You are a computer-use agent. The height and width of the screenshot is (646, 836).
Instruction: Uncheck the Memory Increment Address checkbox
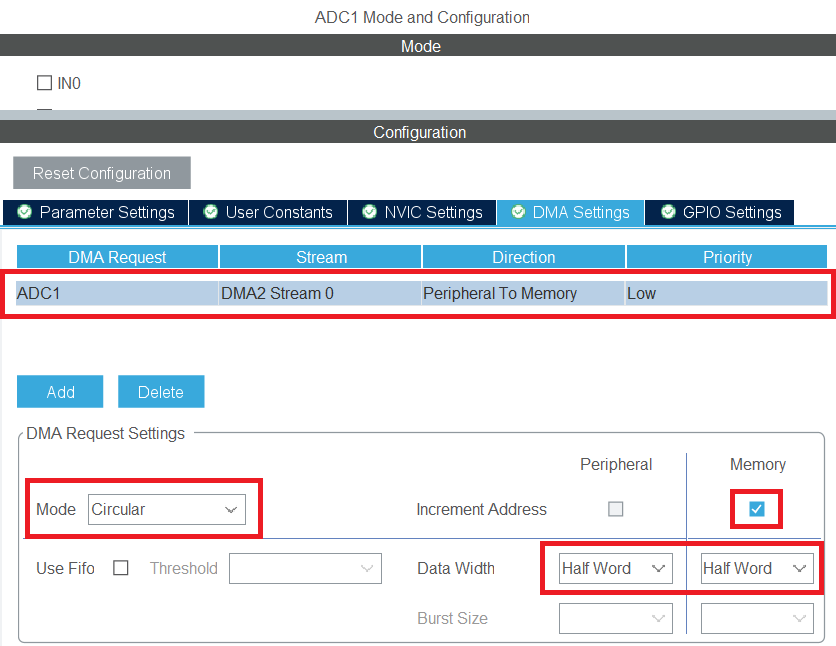point(757,509)
